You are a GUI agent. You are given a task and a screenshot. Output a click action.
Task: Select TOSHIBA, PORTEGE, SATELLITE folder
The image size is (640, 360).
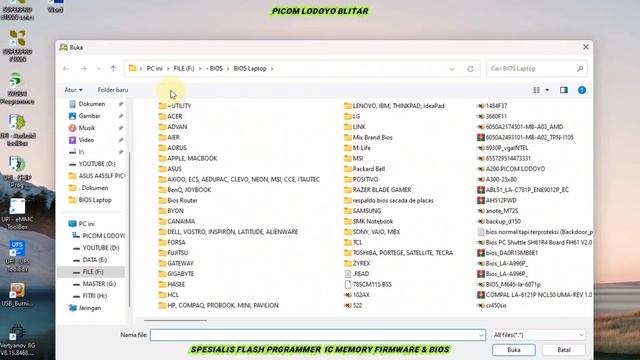point(402,253)
